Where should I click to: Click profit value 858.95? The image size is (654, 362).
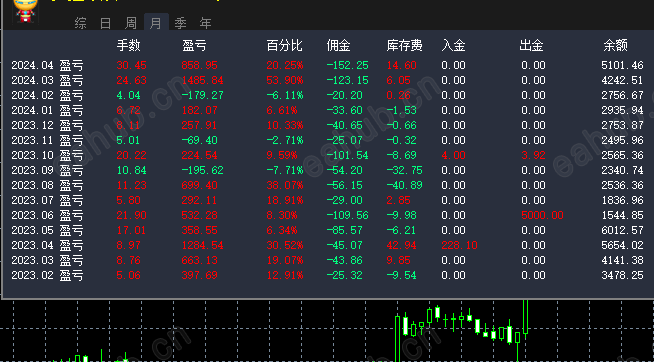pos(200,65)
